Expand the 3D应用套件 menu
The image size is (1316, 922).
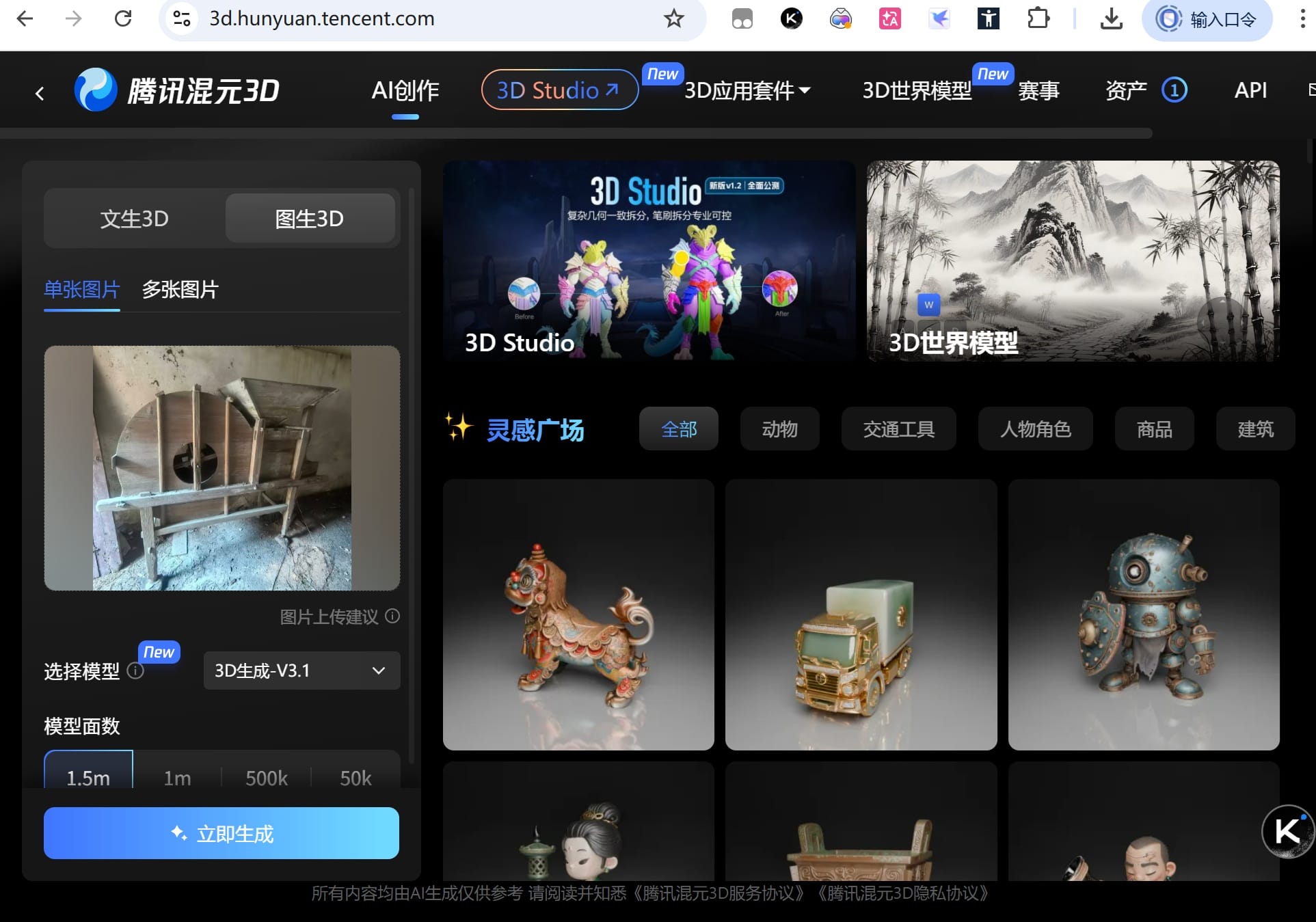[747, 90]
